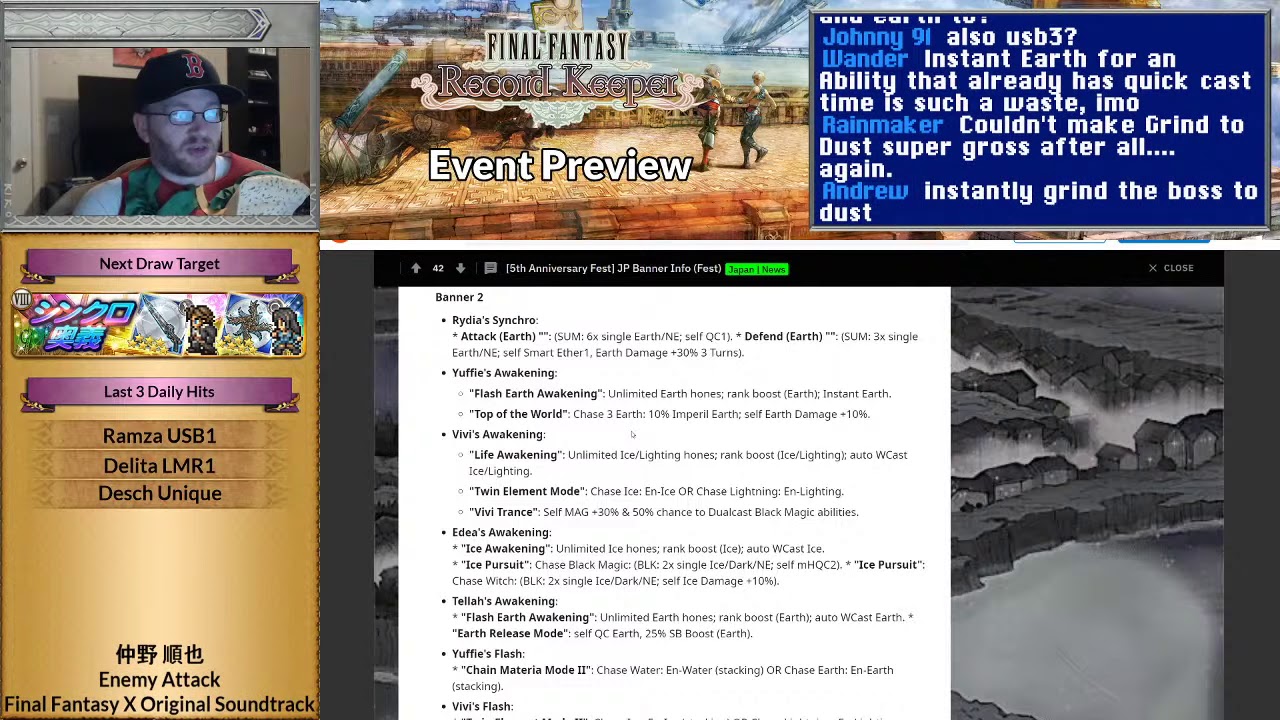Click 'Banner 2' heading in the post

tap(459, 297)
